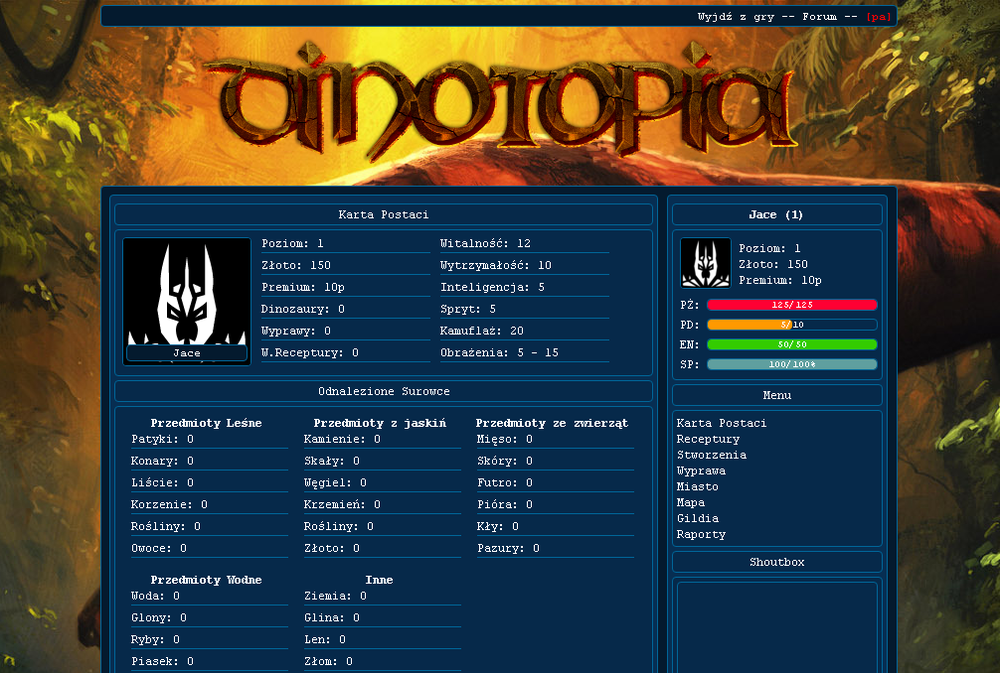Click the Jace name label under avatar
Image resolution: width=1000 pixels, height=673 pixels.
pyautogui.click(x=186, y=353)
